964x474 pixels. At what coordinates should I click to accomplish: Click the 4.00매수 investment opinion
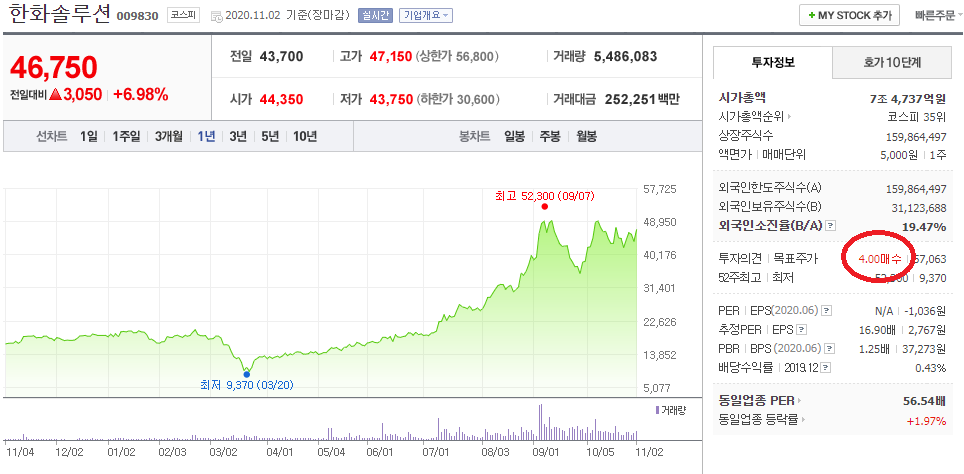[880, 259]
